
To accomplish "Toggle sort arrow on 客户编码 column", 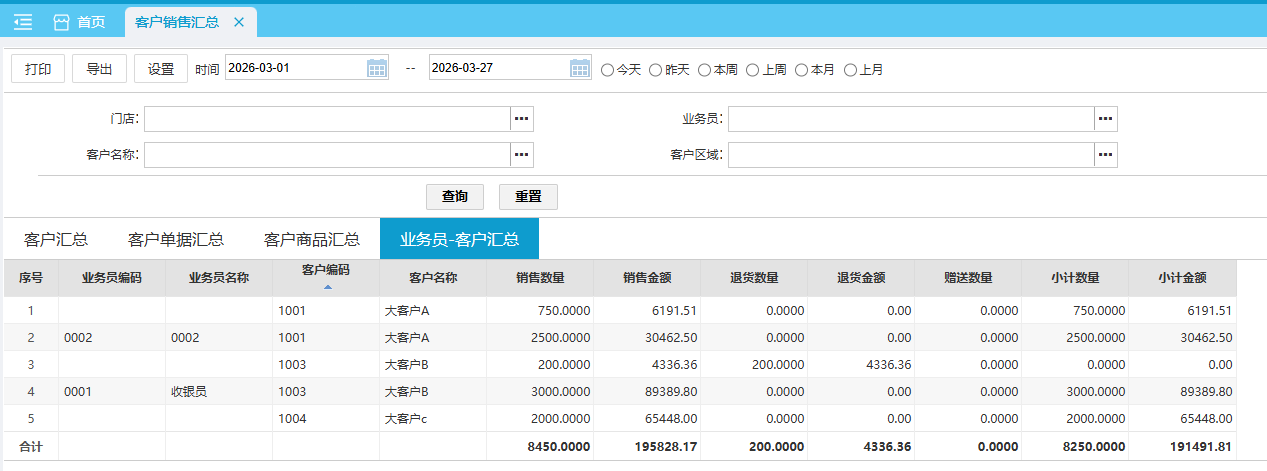I will point(326,287).
